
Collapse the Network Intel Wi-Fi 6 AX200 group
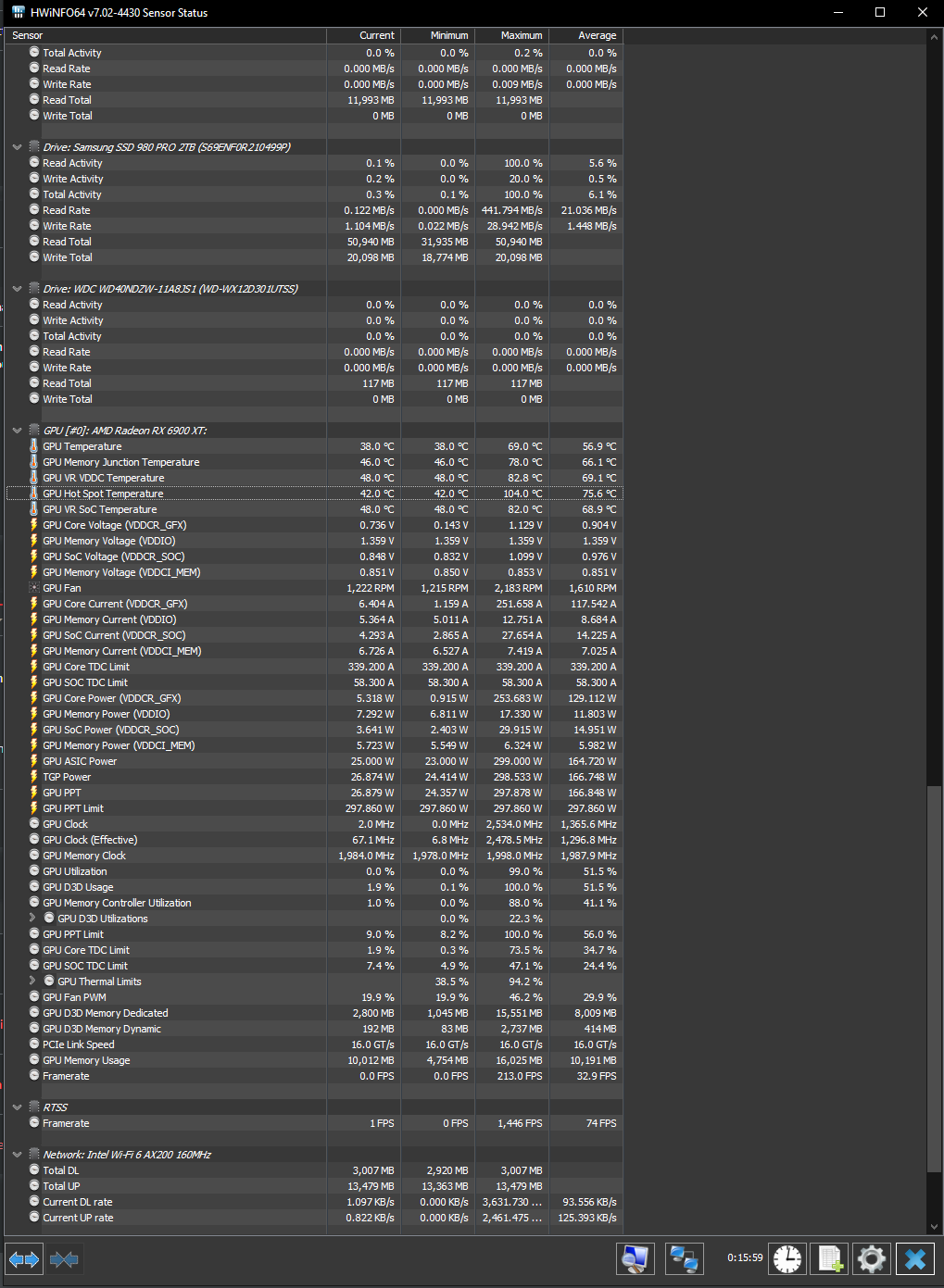pyautogui.click(x=17, y=1155)
